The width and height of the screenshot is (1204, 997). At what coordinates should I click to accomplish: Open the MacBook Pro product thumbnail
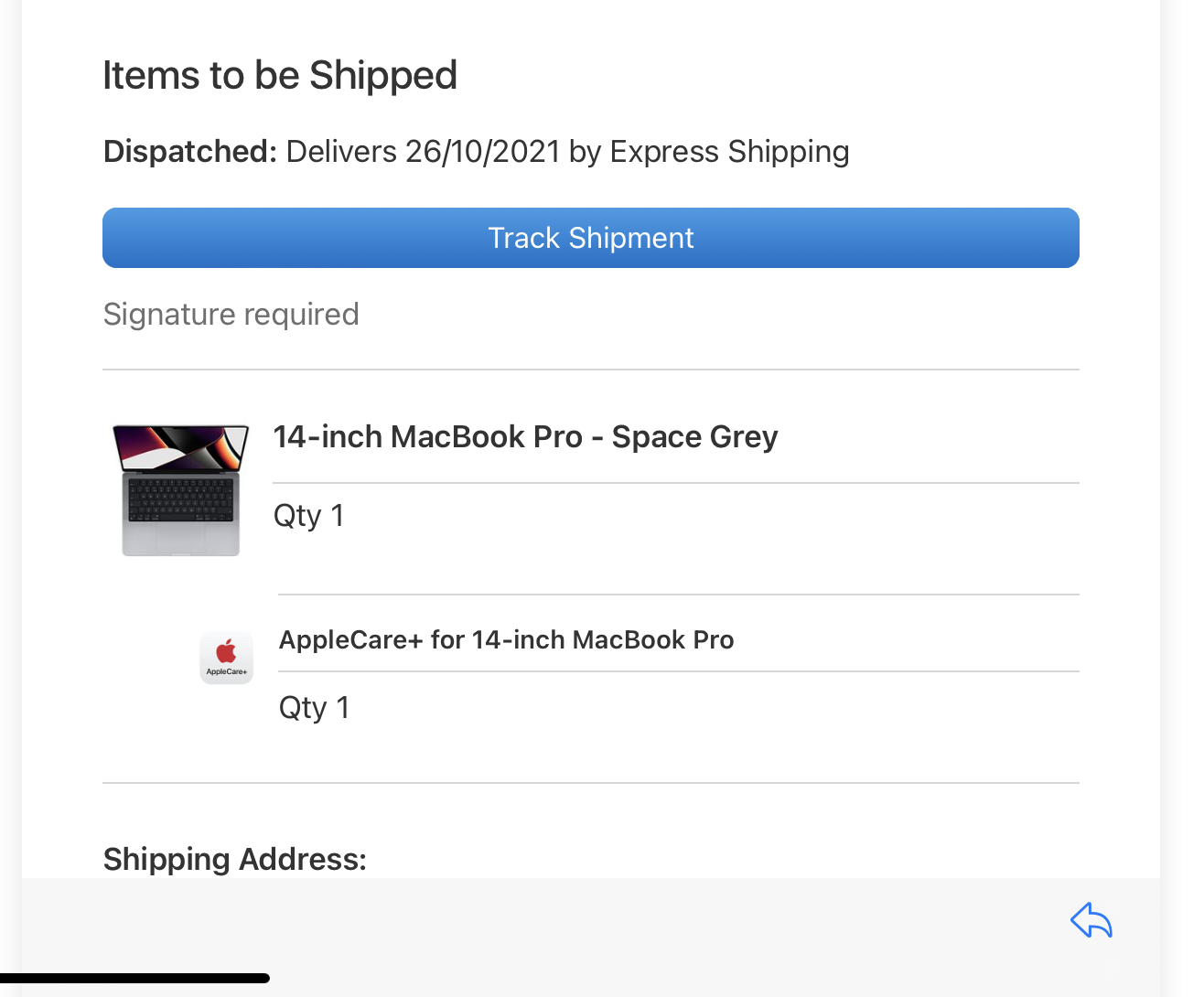click(180, 489)
